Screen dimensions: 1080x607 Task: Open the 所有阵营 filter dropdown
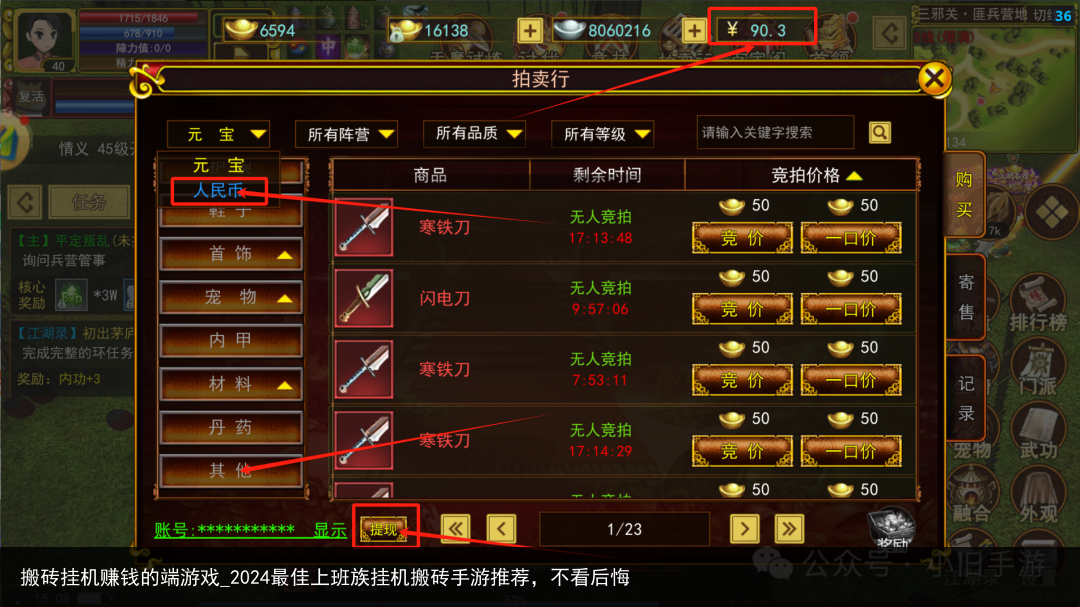346,134
